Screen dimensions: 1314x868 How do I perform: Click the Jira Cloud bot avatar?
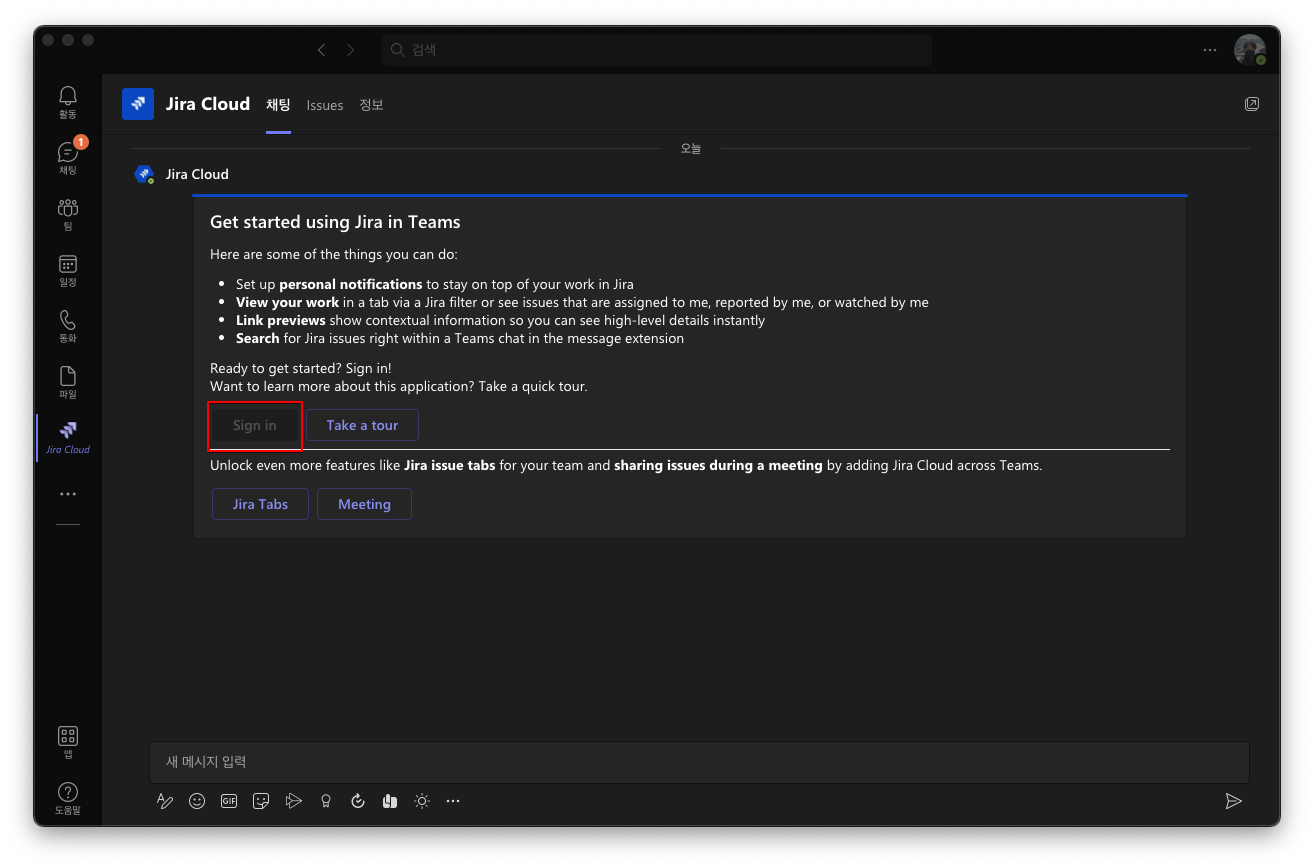(x=144, y=174)
